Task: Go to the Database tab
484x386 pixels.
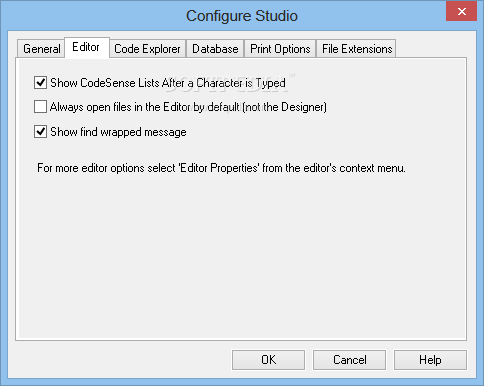Action: tap(215, 49)
